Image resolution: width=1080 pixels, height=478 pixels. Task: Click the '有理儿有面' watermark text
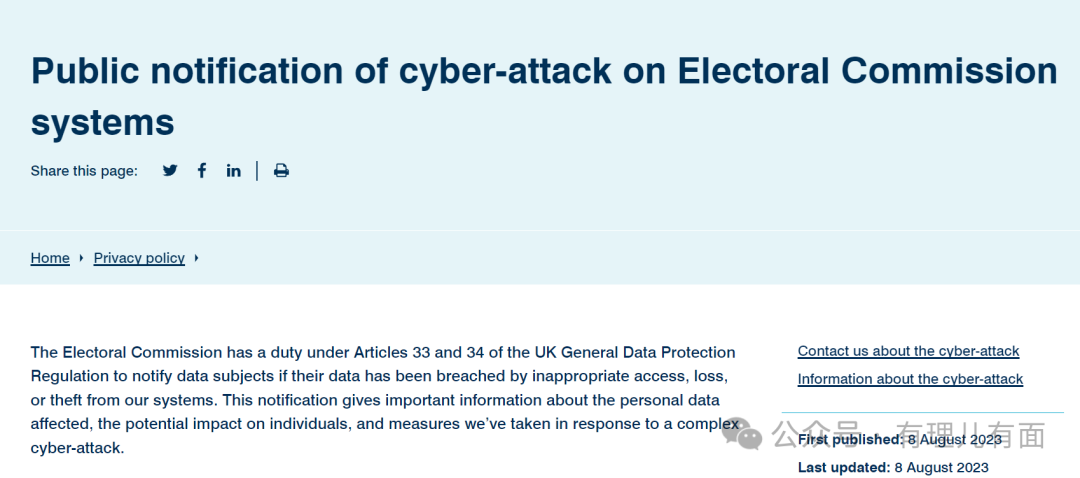click(x=970, y=435)
